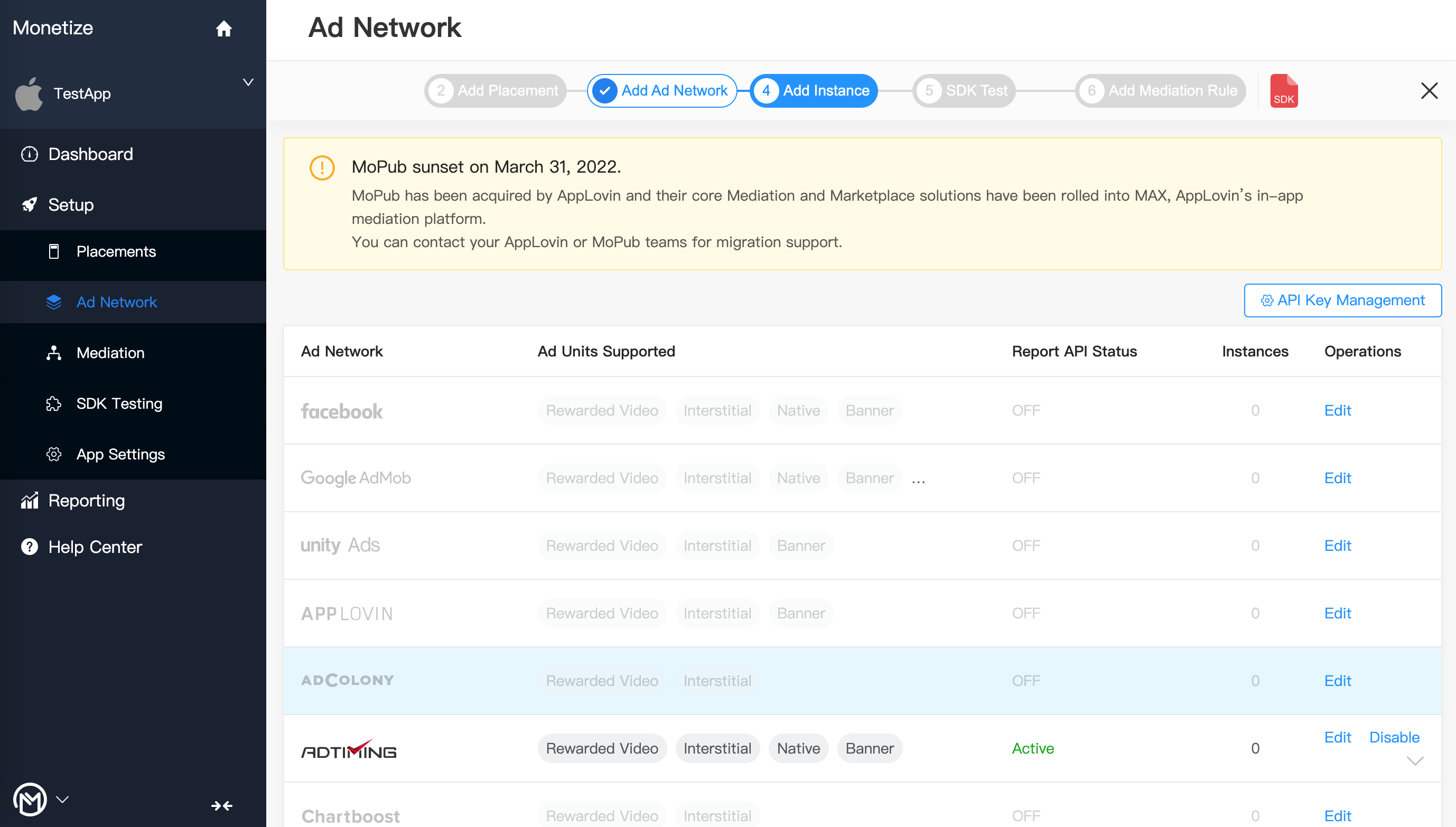Image resolution: width=1456 pixels, height=827 pixels.
Task: Click the Setup rocket icon
Action: 30,204
